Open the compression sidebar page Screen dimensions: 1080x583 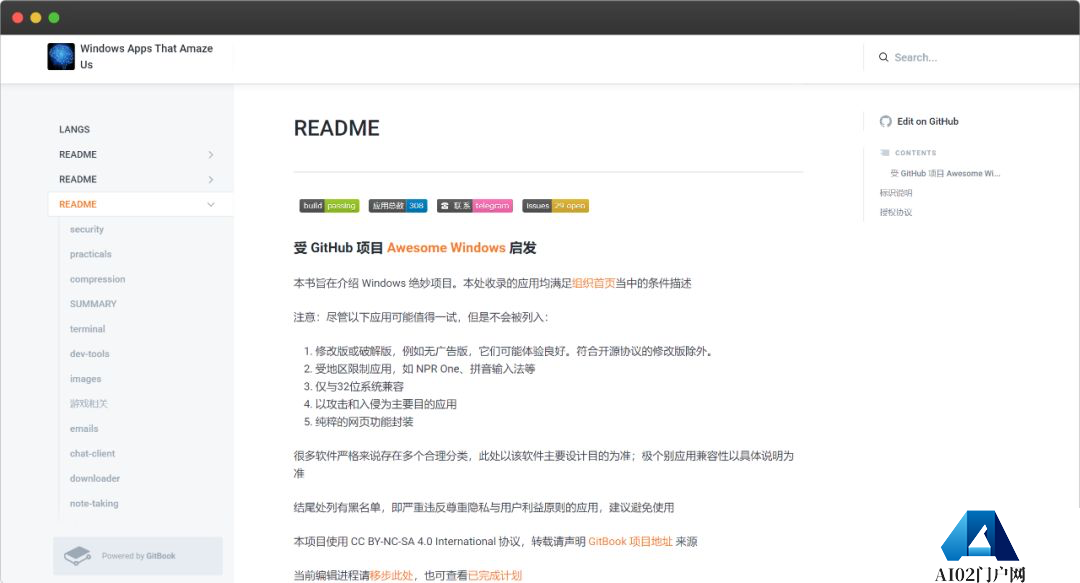tap(97, 279)
